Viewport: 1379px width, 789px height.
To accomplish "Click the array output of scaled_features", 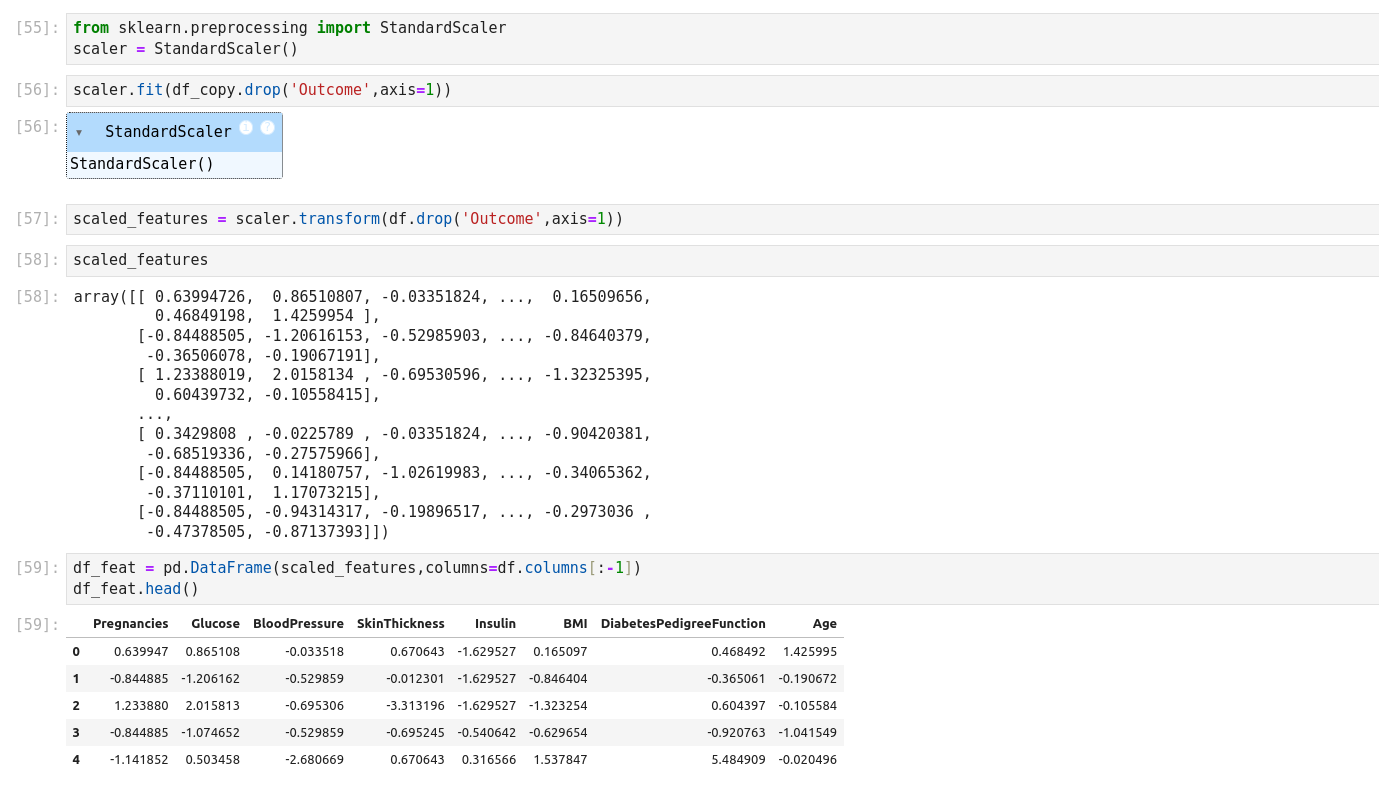I will pyautogui.click(x=362, y=414).
